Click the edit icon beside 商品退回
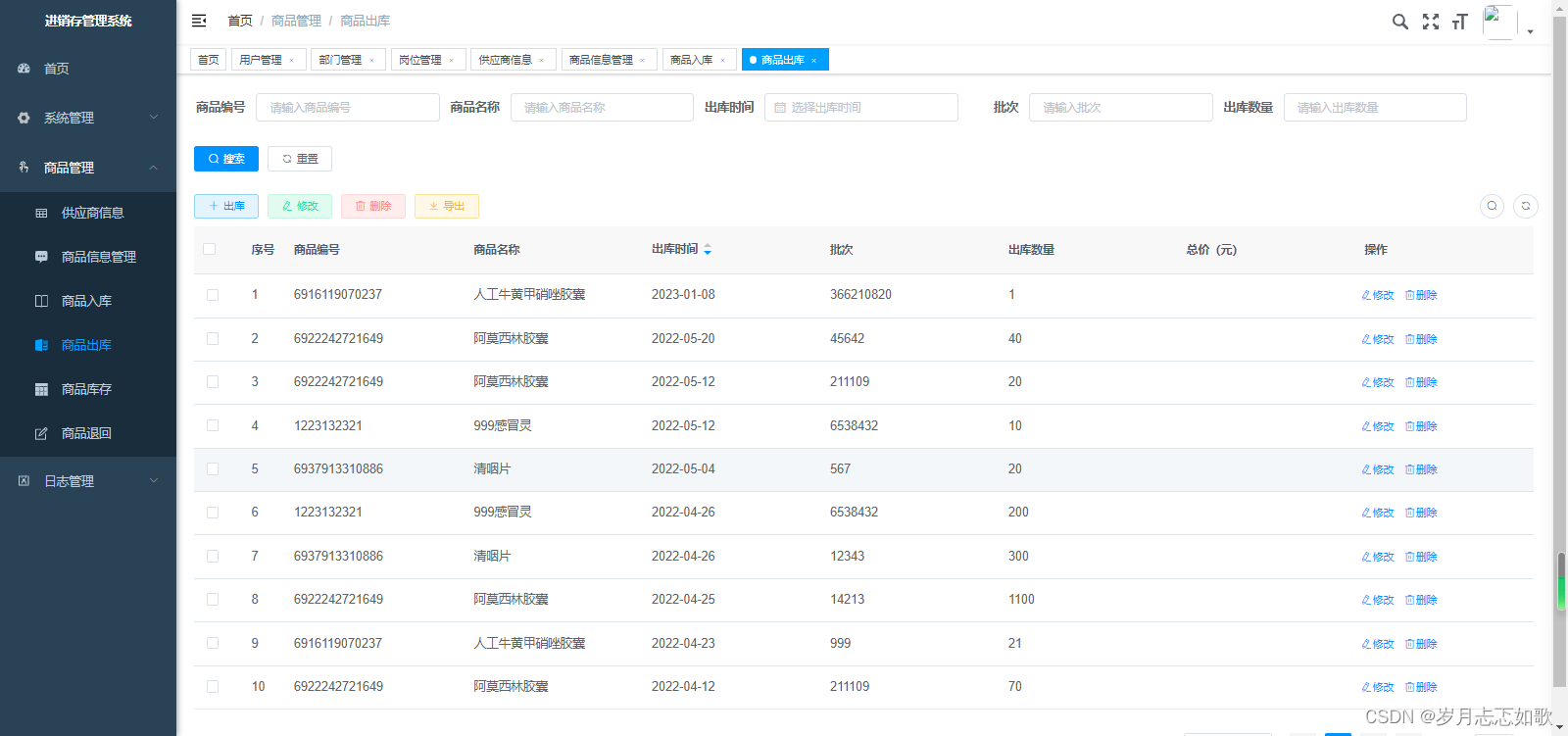 41,433
